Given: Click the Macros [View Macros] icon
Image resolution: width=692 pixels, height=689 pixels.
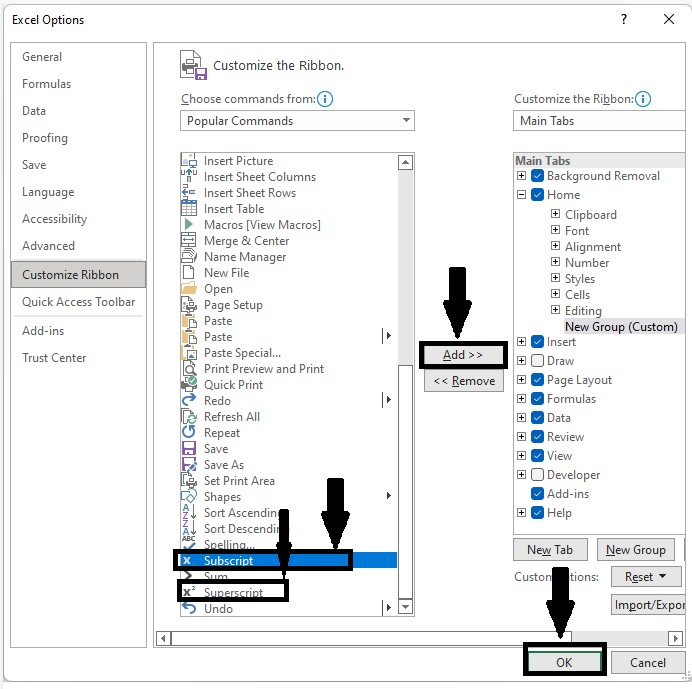Looking at the screenshot, I should 189,224.
